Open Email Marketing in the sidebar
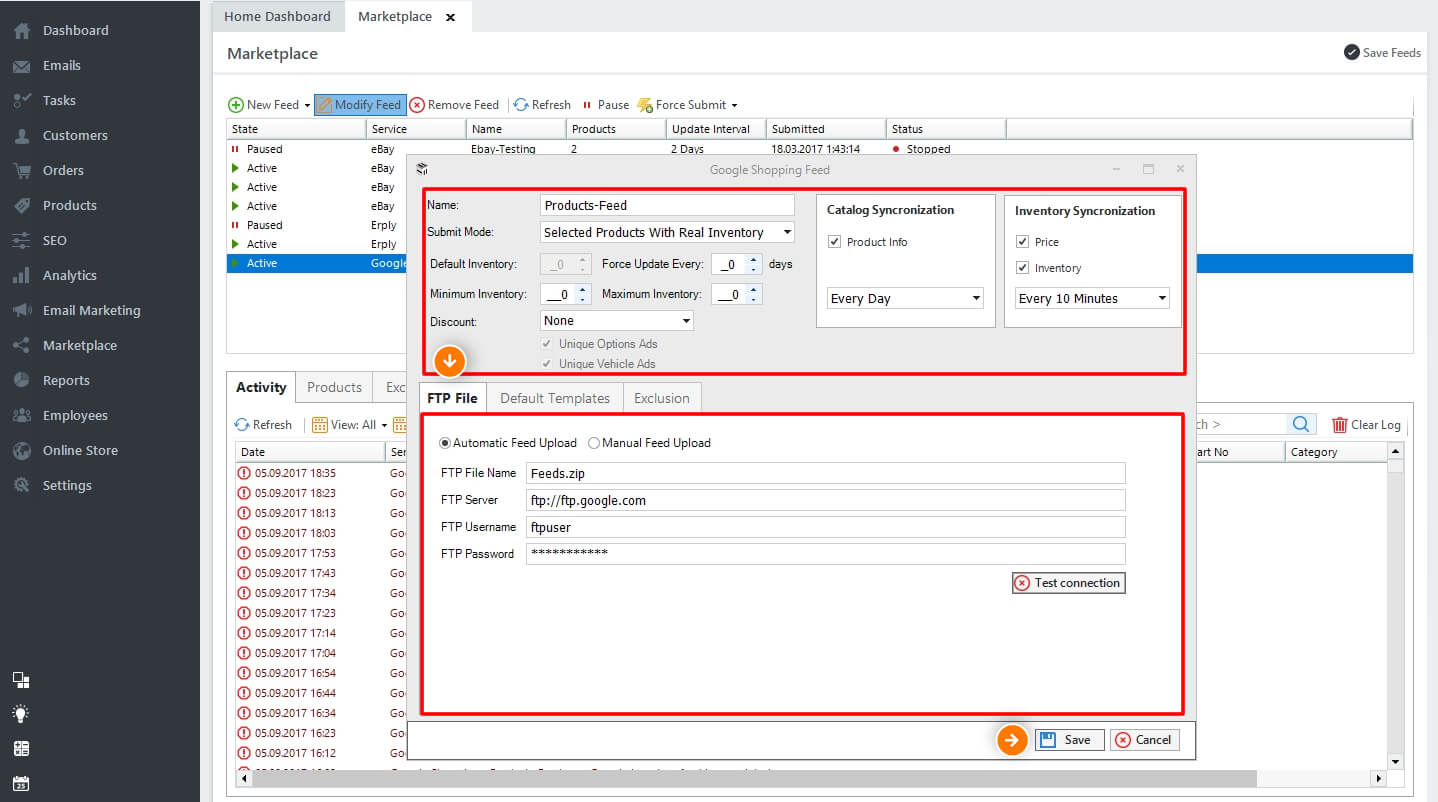Viewport: 1438px width, 802px height. pos(91,310)
